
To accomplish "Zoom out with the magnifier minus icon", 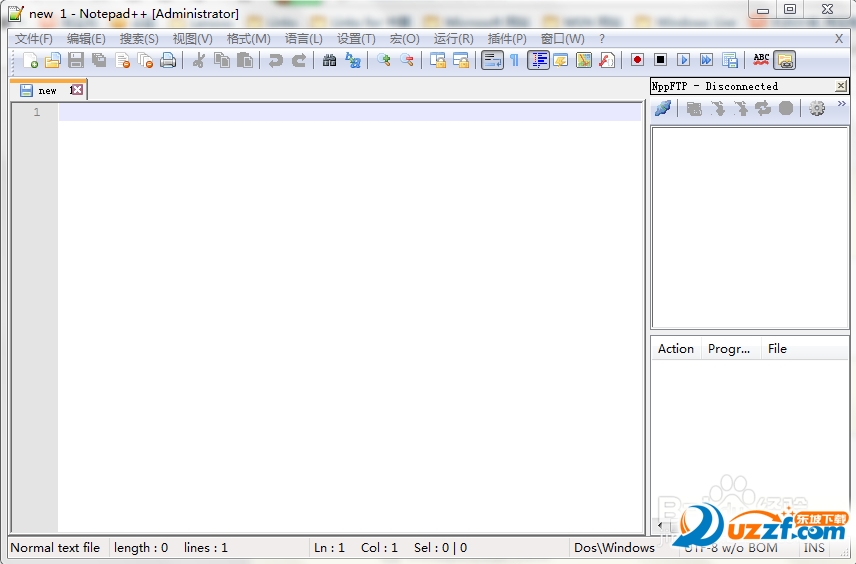I will (x=407, y=60).
